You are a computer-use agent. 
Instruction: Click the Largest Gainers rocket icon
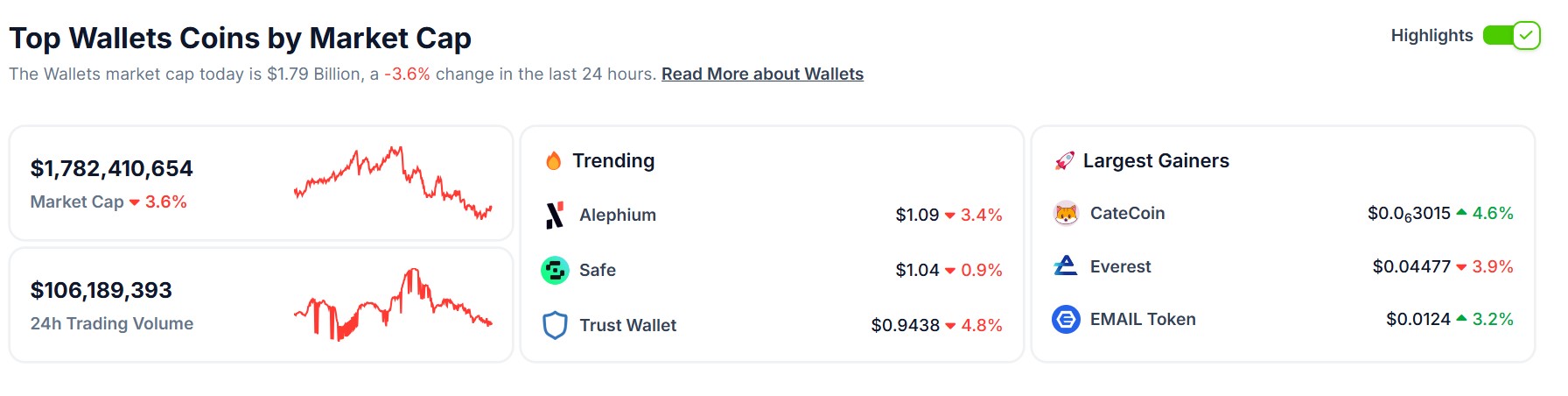pos(1064,160)
